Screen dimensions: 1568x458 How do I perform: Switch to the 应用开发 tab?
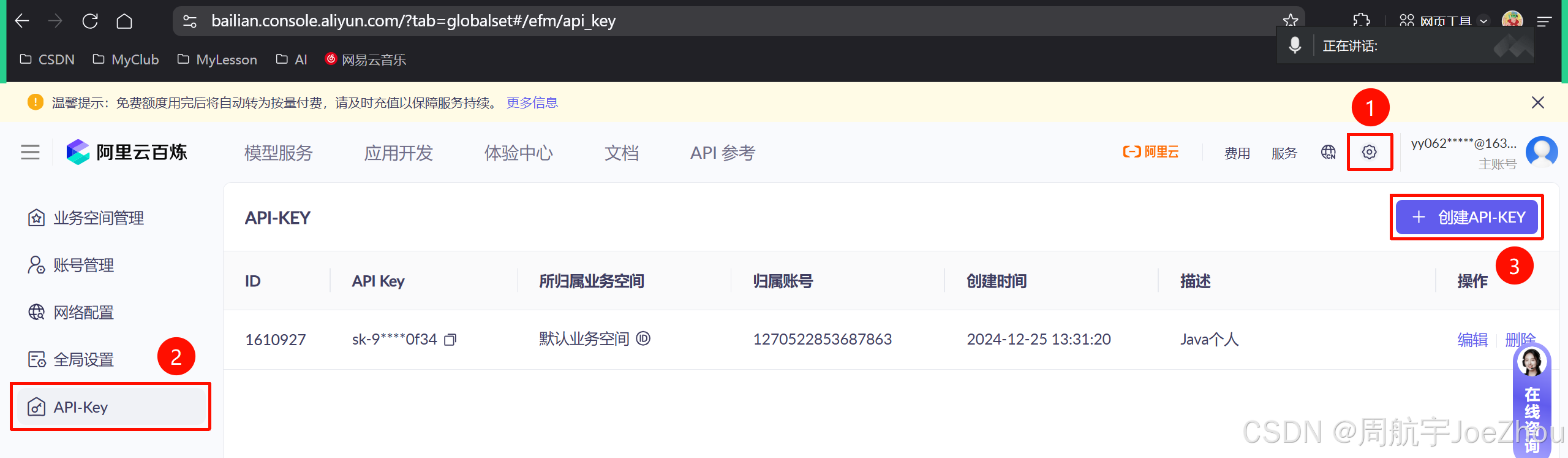pyautogui.click(x=399, y=153)
